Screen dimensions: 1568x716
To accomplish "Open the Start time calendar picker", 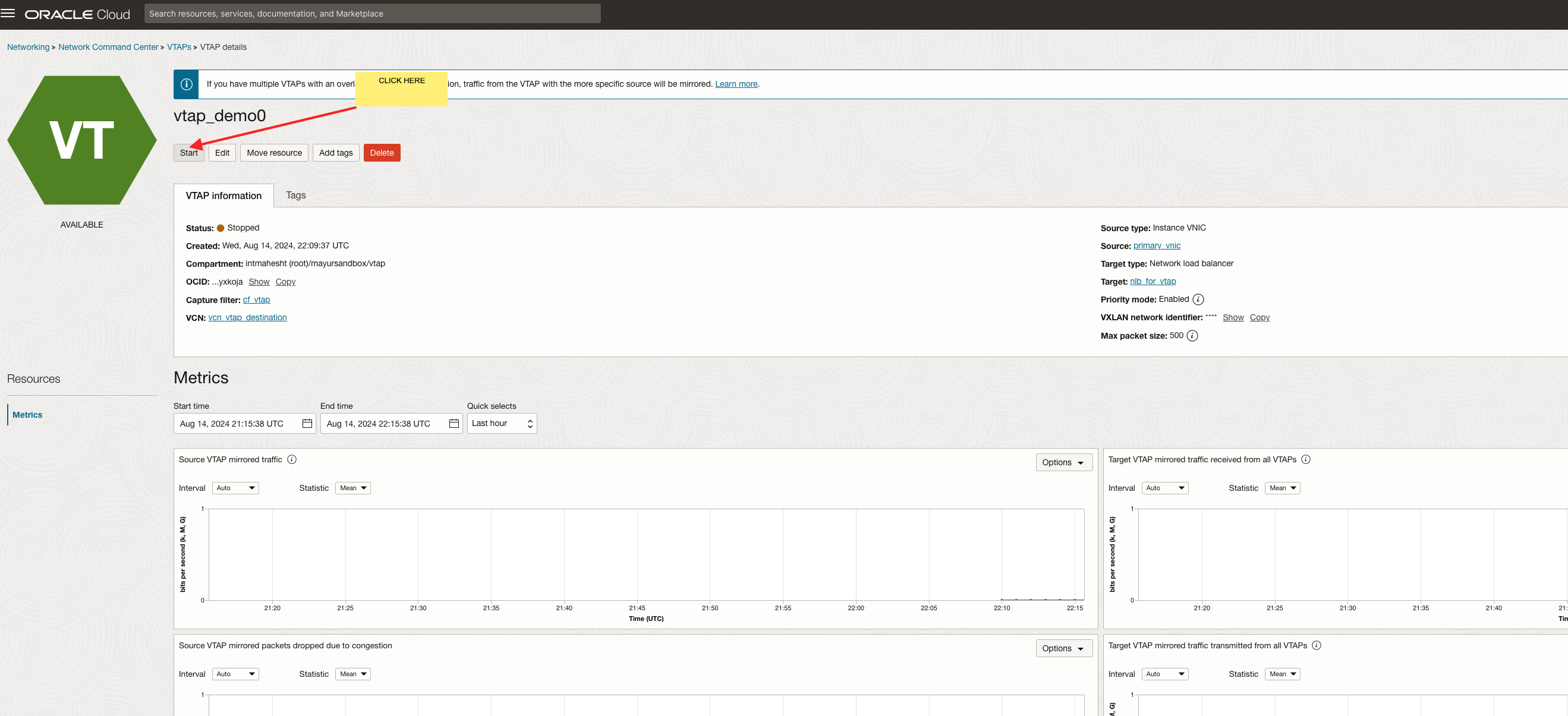I will click(307, 424).
